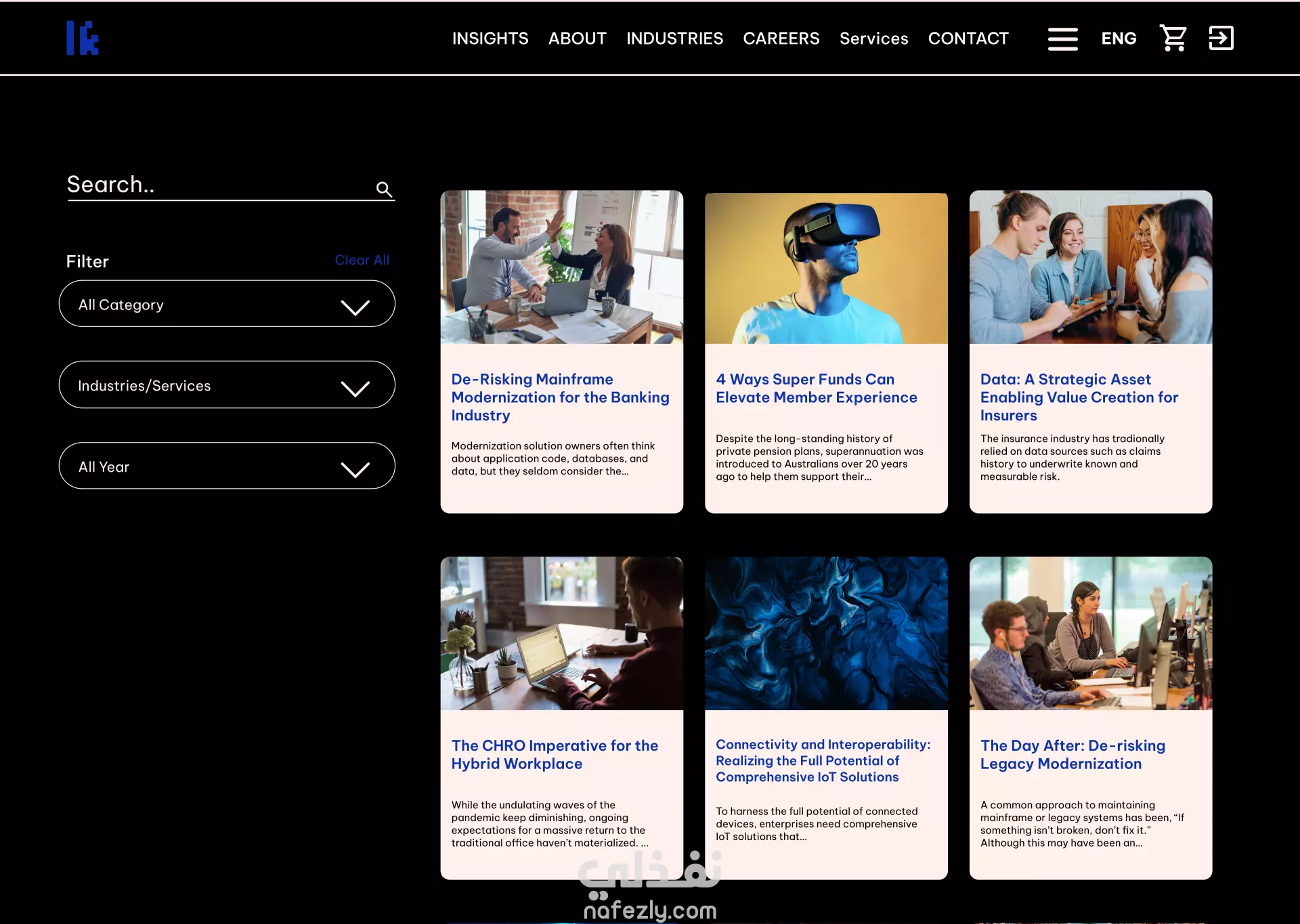Open the shopping cart icon
Screen dimensions: 1300x924
pos(1173,38)
